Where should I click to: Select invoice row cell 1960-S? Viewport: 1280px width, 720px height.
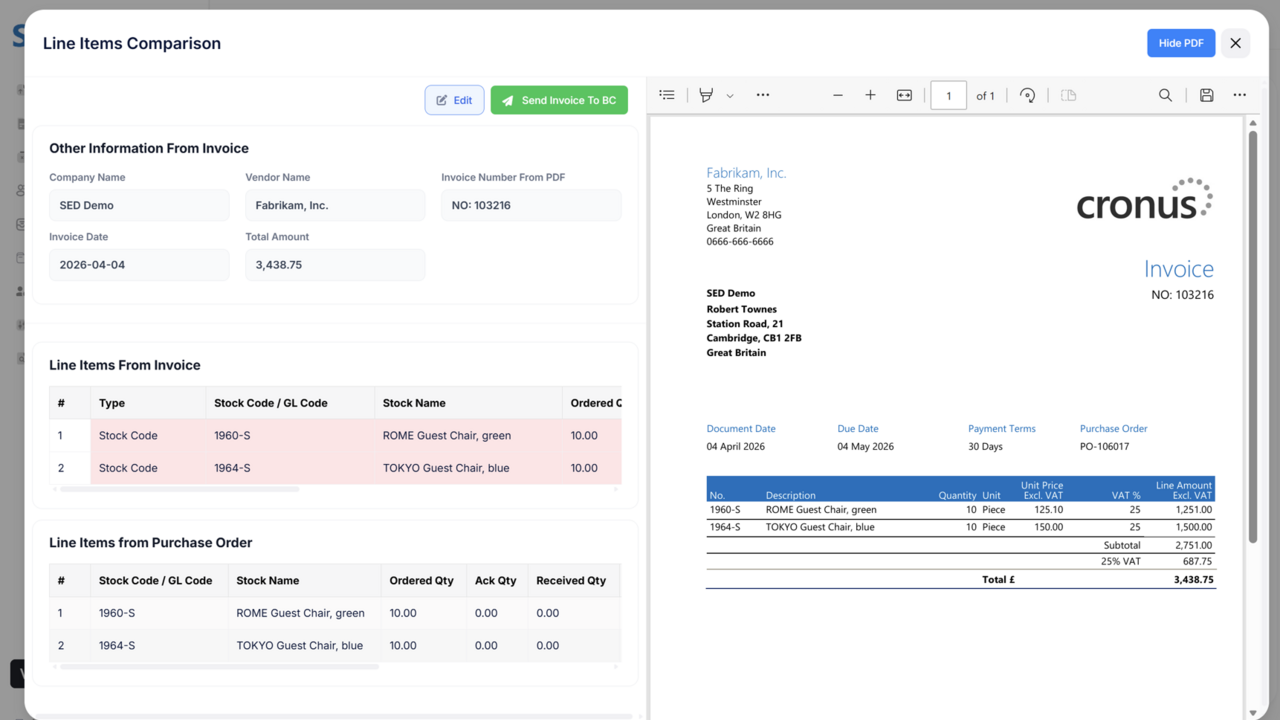tap(290, 436)
